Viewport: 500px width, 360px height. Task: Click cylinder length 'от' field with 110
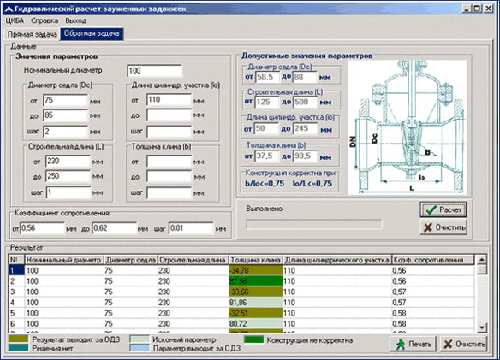(x=169, y=100)
